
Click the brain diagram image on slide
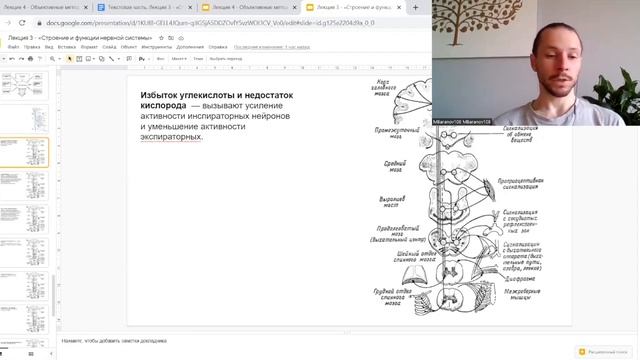457,197
